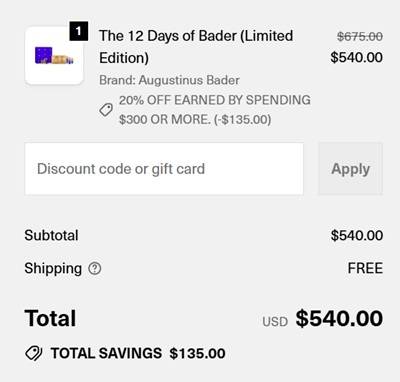Click the 20% OFF EARNED promotion text
The height and width of the screenshot is (382, 400).
(x=215, y=110)
